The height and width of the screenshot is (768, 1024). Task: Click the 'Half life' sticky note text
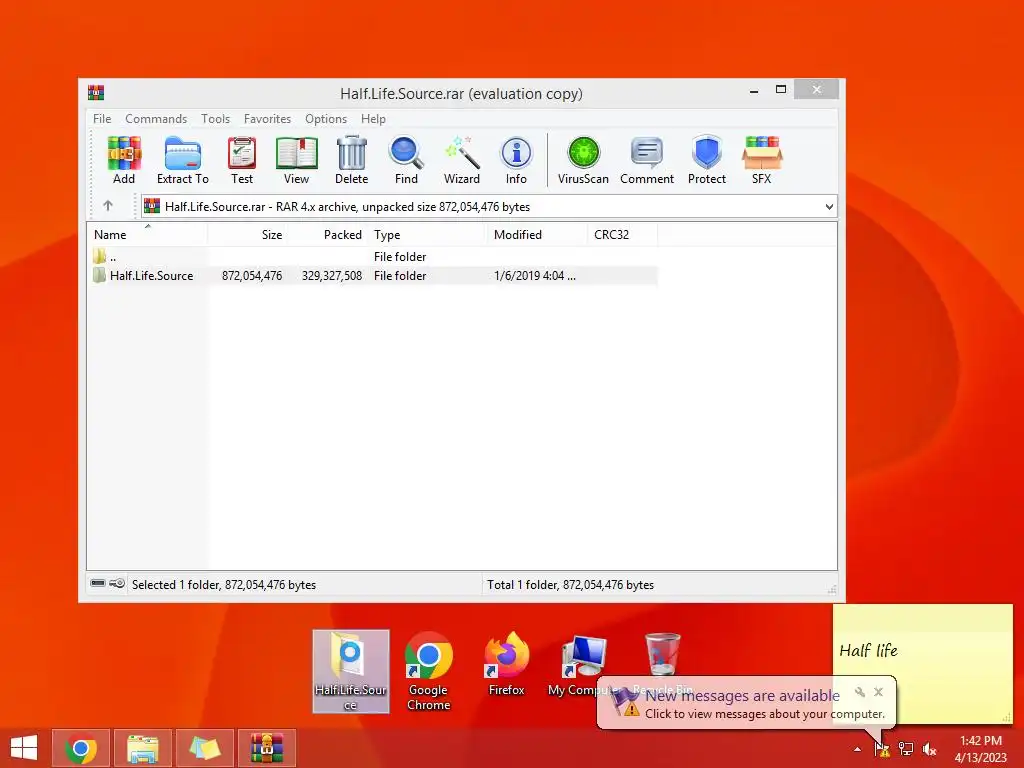(x=868, y=650)
